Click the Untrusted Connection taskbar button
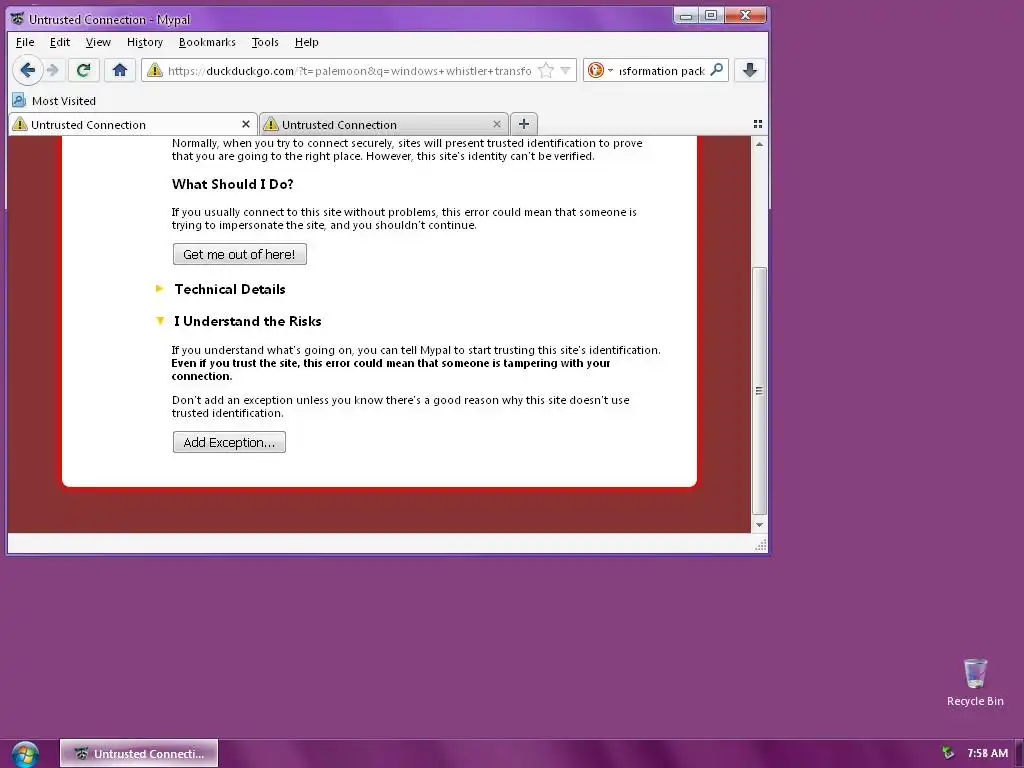The height and width of the screenshot is (768, 1024). tap(139, 754)
